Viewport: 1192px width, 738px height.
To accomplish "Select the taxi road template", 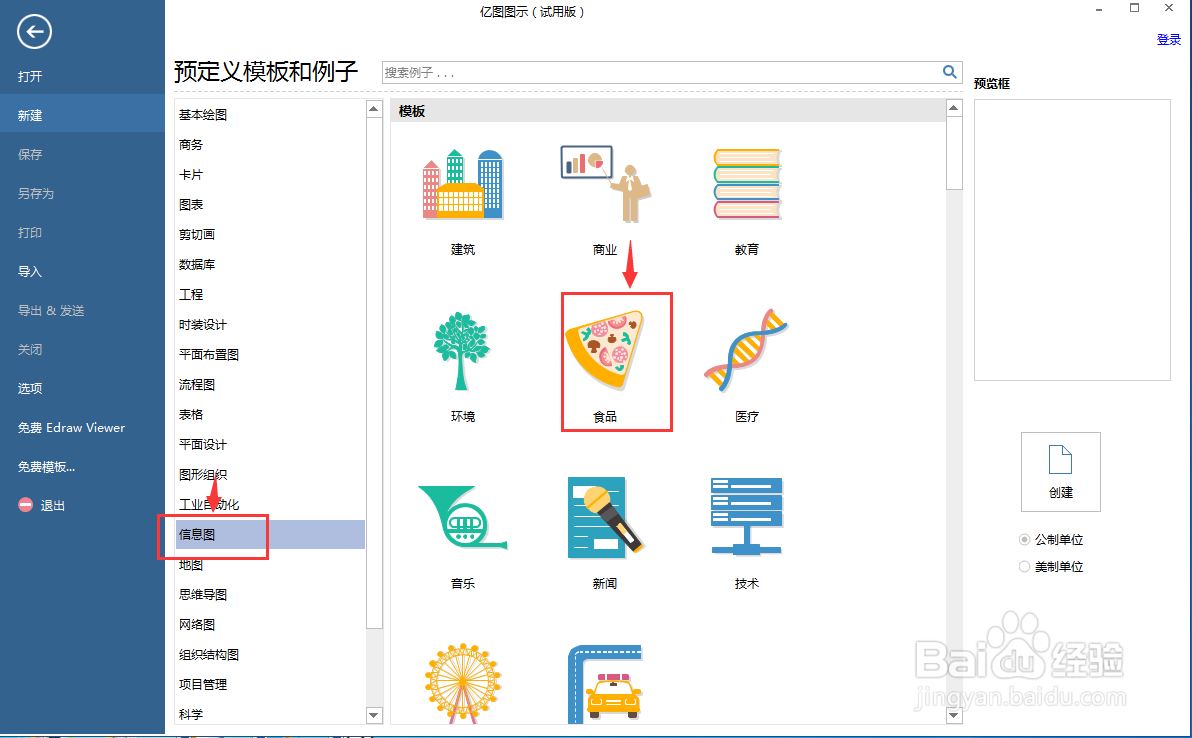I will [x=605, y=684].
